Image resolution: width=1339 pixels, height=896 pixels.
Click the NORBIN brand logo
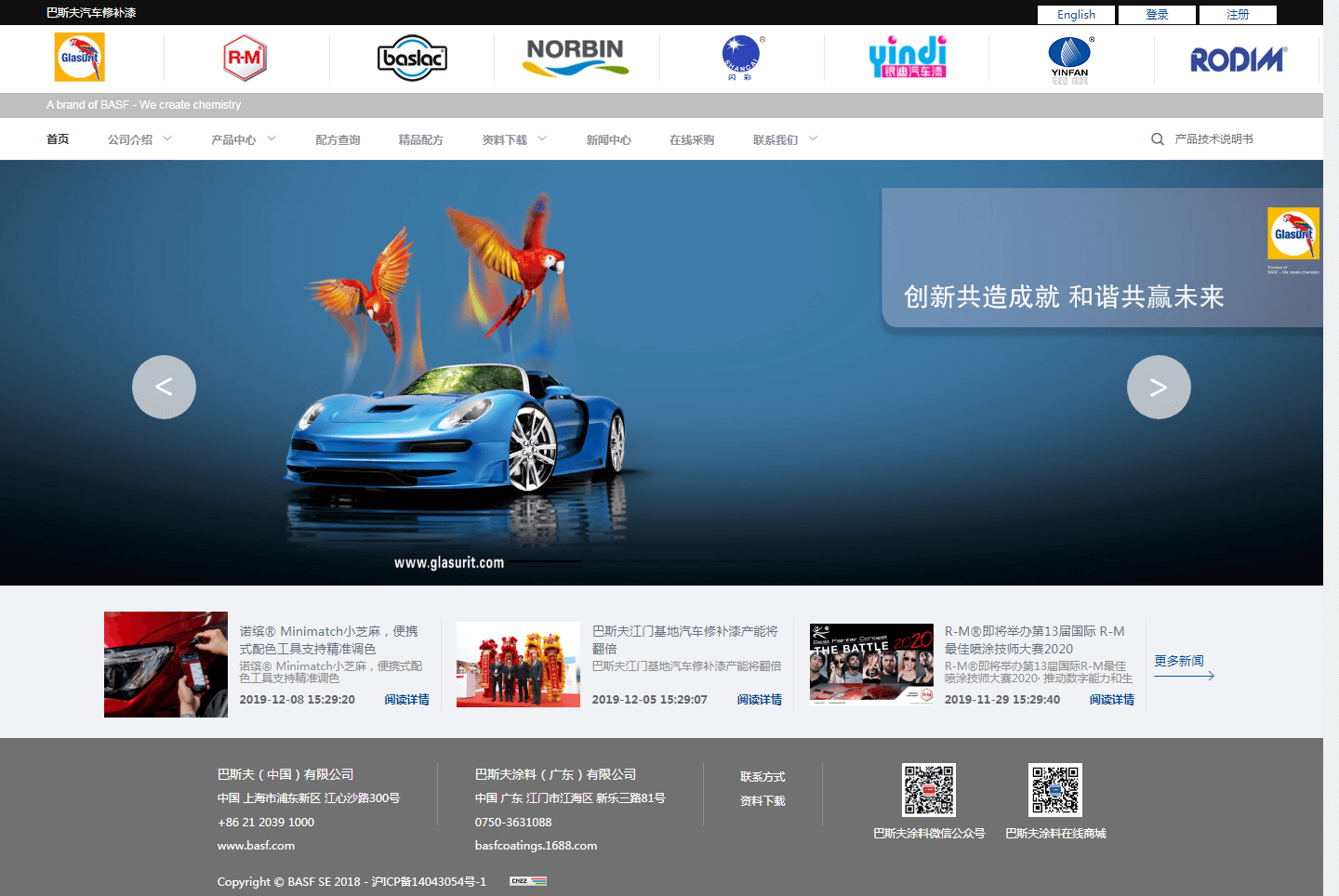coord(576,58)
